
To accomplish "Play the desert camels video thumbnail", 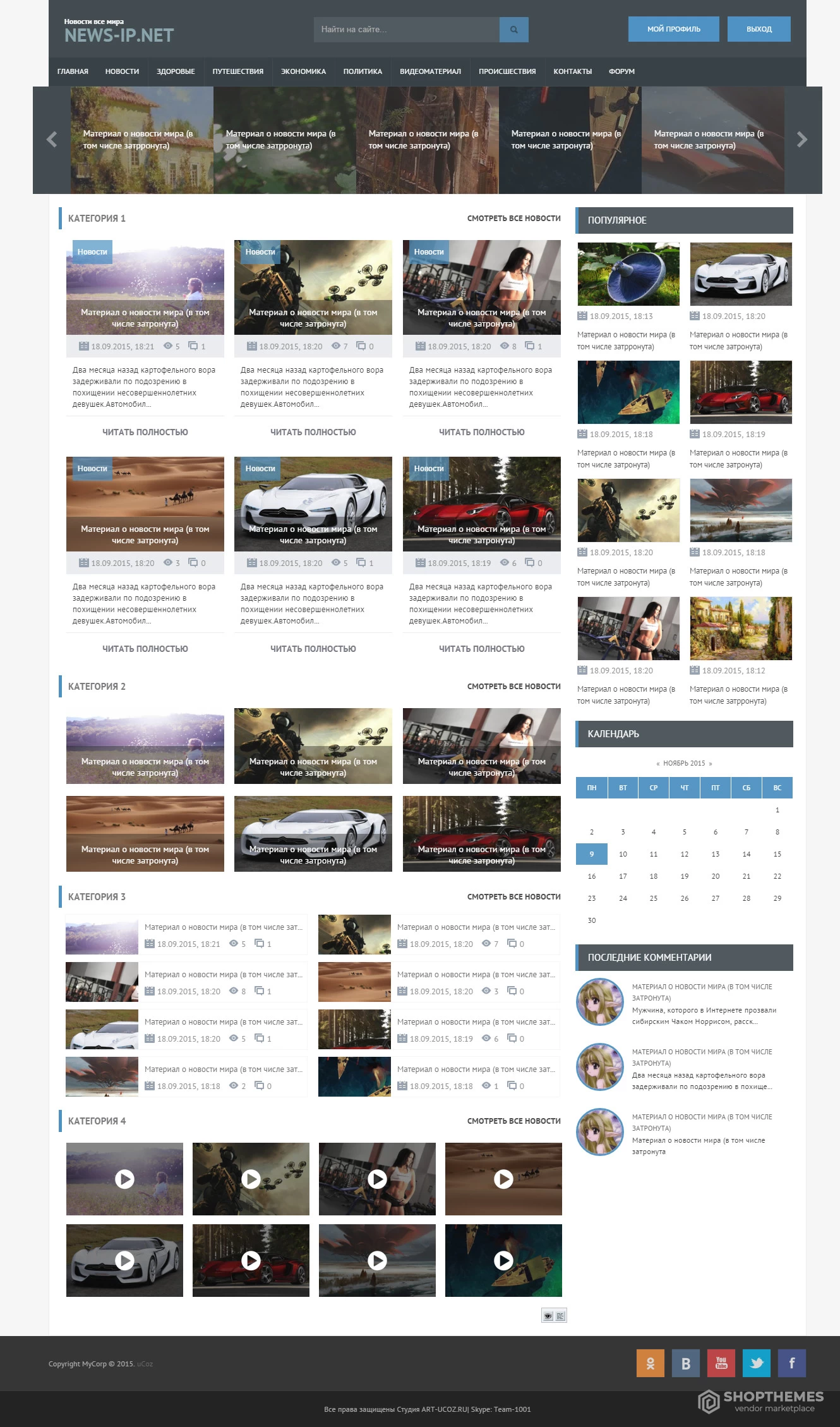I will point(503,1179).
